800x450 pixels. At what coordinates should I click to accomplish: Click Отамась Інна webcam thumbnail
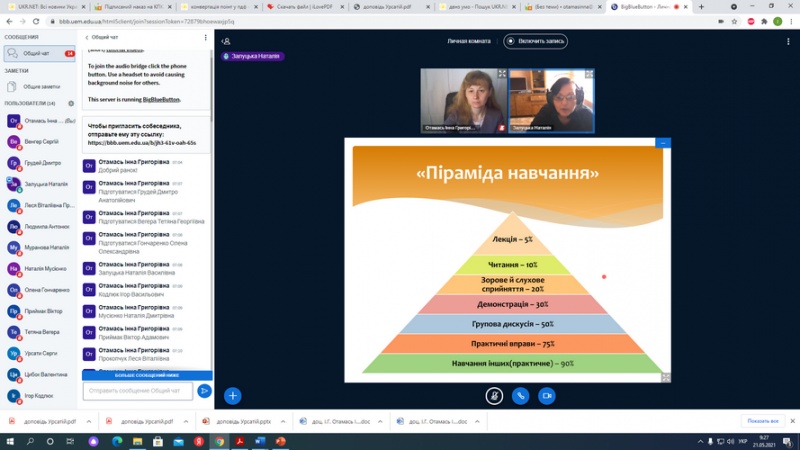[x=463, y=101]
